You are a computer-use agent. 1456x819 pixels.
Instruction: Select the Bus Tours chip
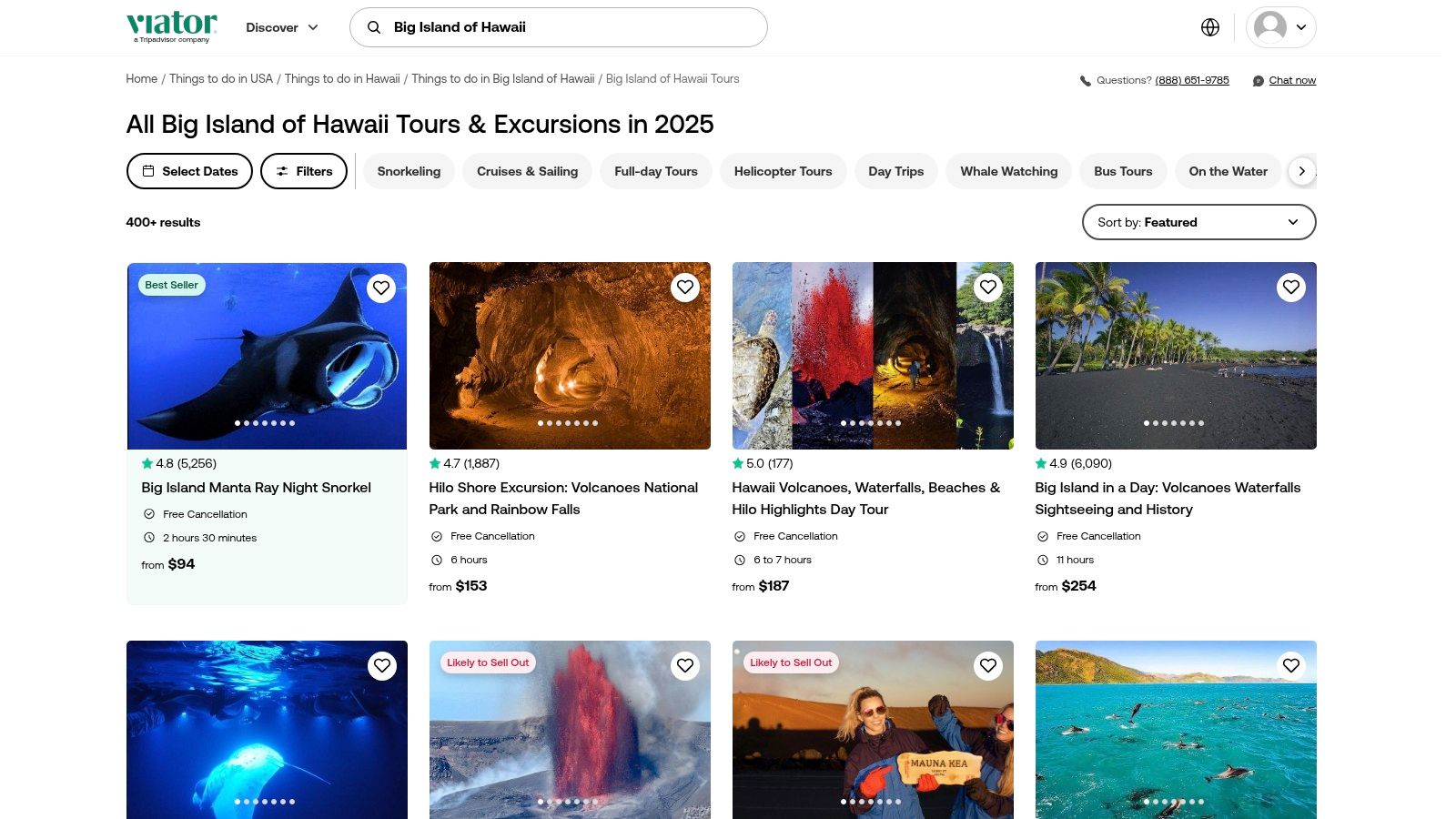(x=1123, y=171)
